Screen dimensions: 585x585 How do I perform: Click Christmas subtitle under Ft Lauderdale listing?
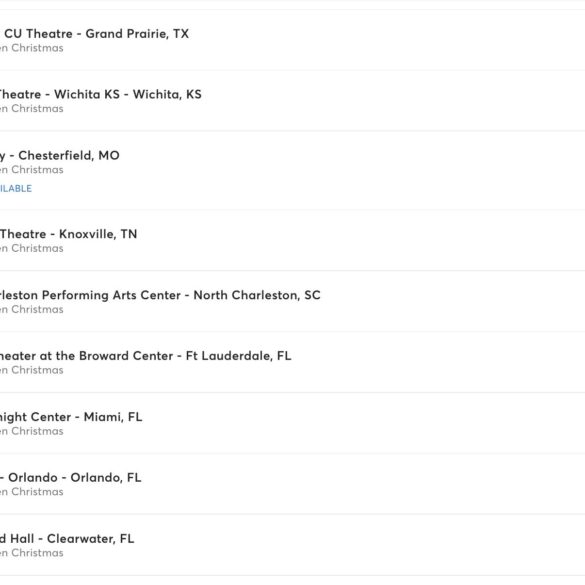coord(32,370)
